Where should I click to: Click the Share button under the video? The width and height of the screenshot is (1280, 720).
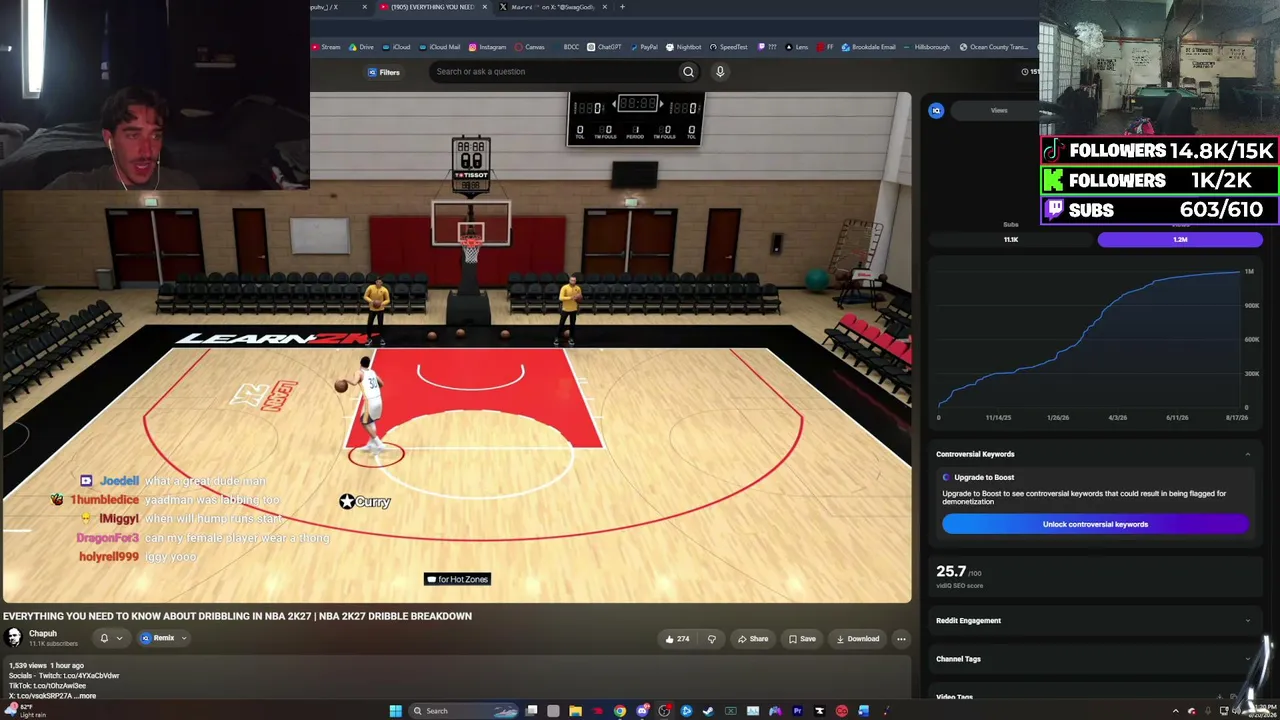point(753,639)
